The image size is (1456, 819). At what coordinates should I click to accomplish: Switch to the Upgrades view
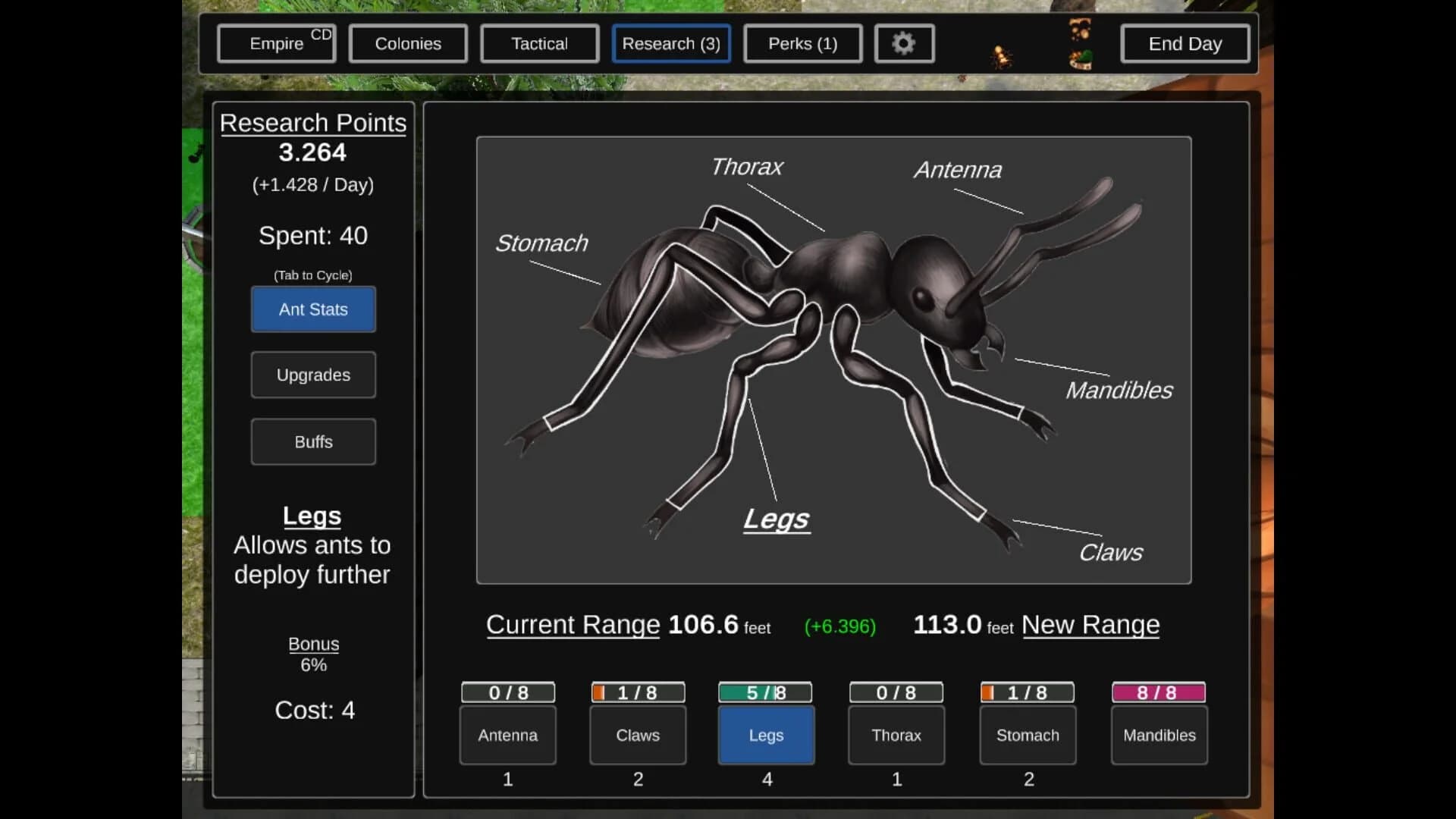coord(312,375)
